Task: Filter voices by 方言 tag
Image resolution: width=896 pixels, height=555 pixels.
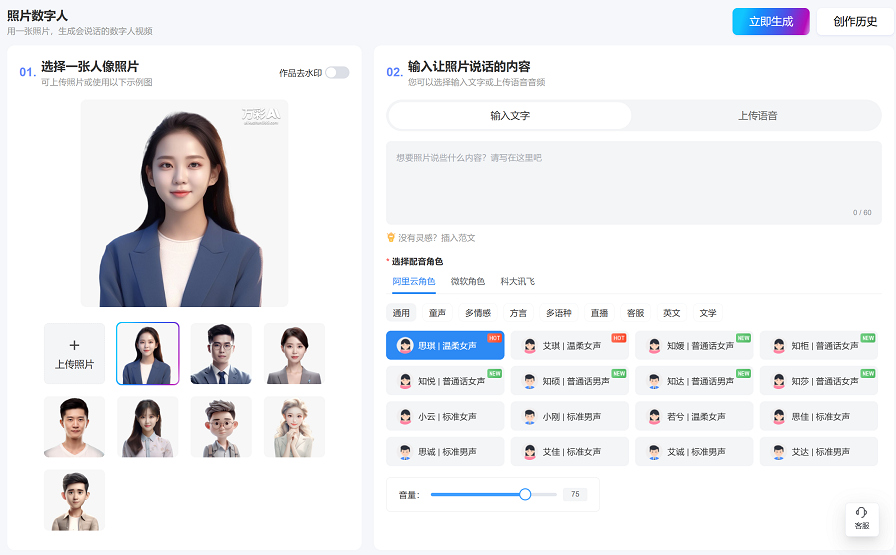Action: coord(518,313)
